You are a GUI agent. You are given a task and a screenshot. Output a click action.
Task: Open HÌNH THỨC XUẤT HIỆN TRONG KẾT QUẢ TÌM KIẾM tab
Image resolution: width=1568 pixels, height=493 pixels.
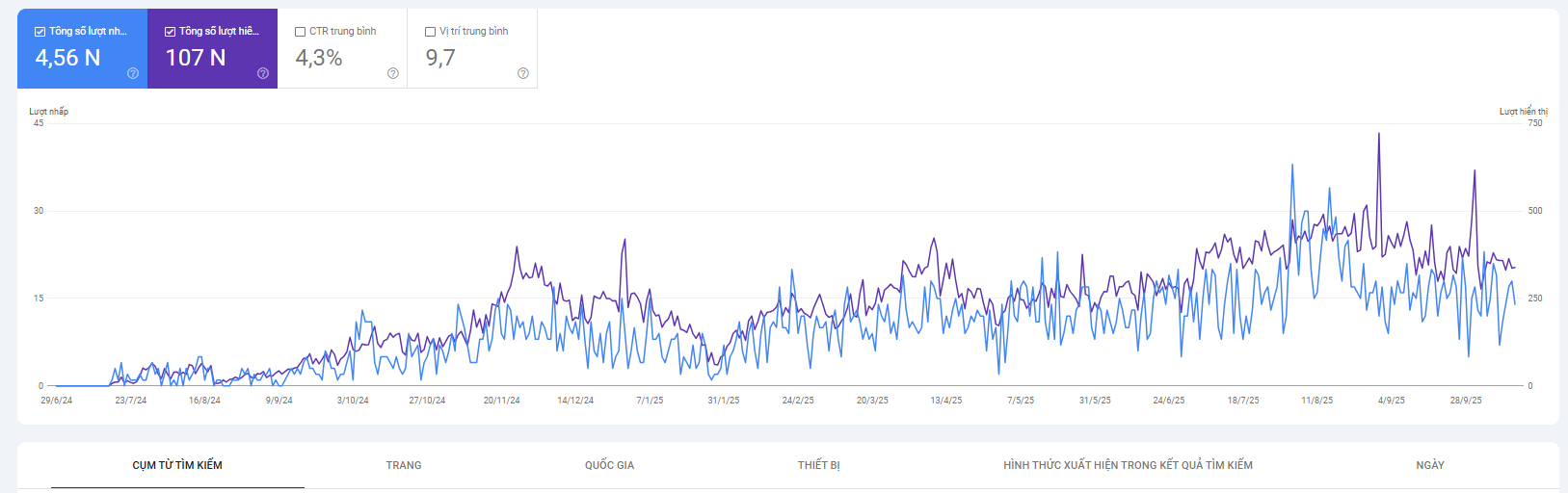point(1128,465)
